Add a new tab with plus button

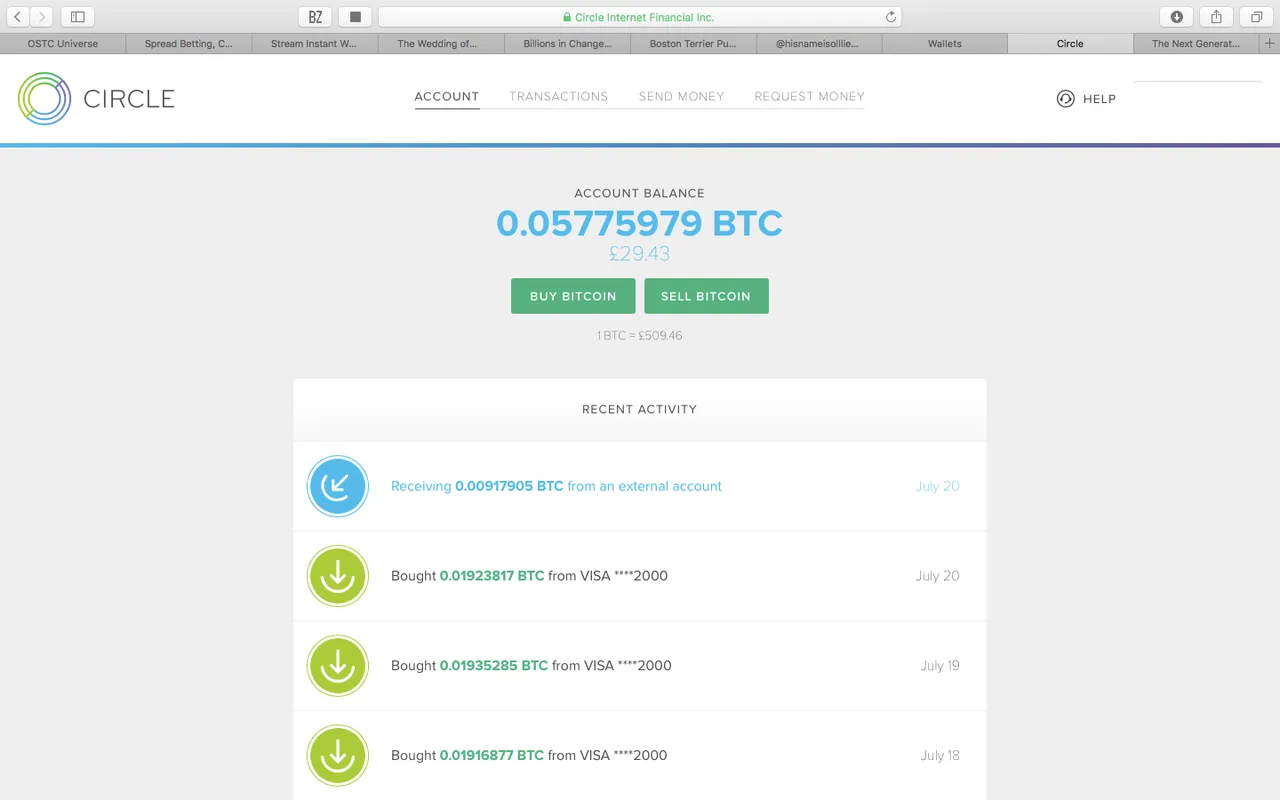(1270, 44)
